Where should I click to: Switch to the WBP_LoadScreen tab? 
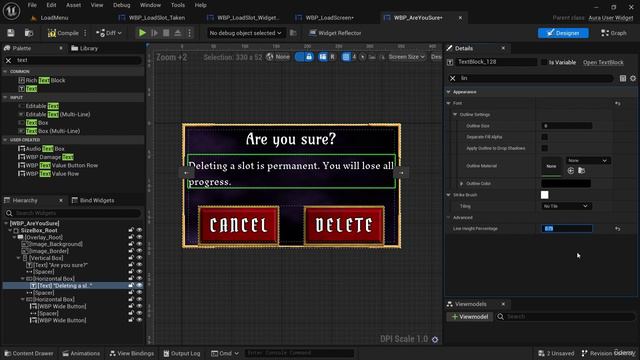click(329, 18)
